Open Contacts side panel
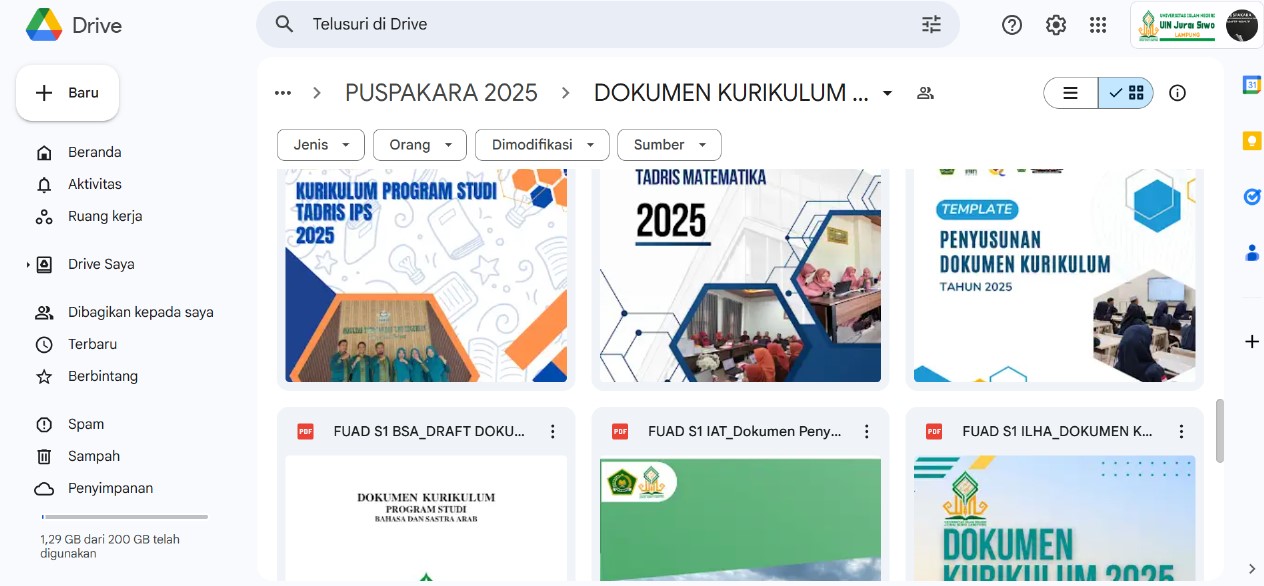The height and width of the screenshot is (586, 1264). [1251, 253]
